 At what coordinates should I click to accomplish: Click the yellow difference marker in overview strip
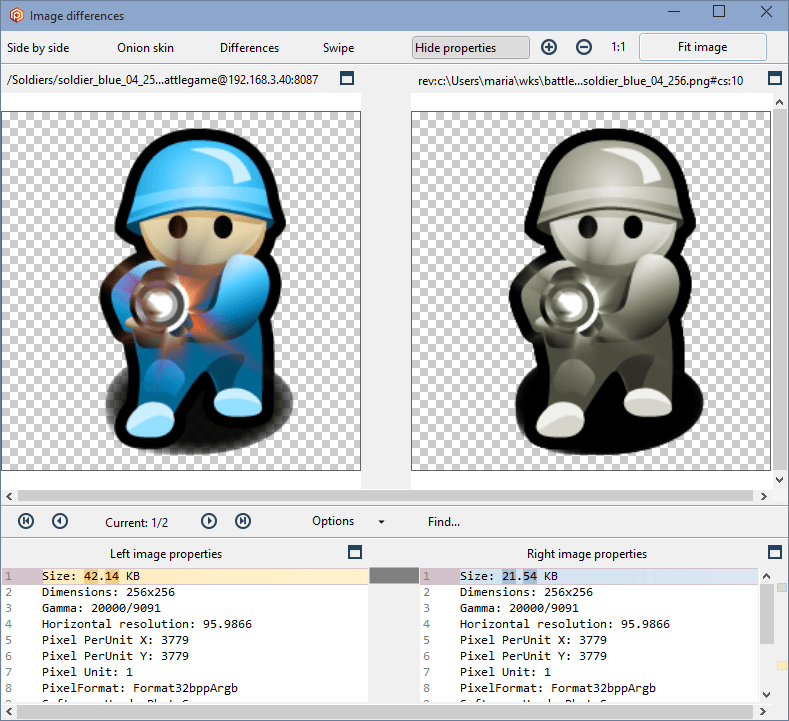[781, 666]
